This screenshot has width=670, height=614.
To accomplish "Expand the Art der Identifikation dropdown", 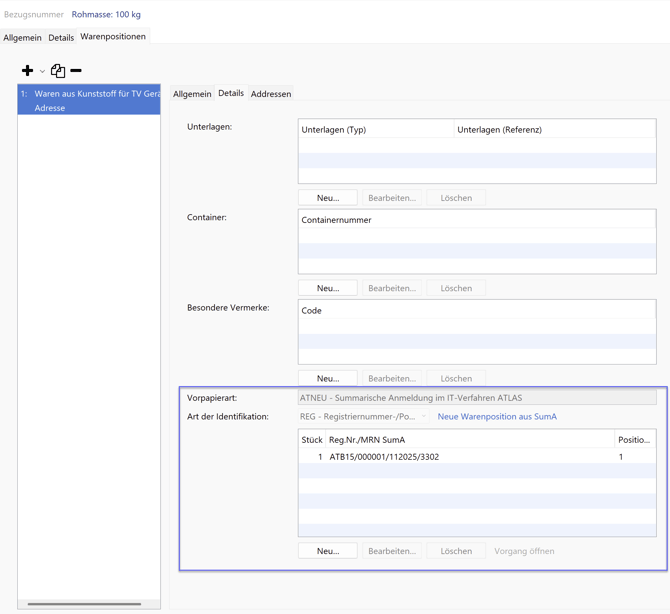I will [423, 417].
